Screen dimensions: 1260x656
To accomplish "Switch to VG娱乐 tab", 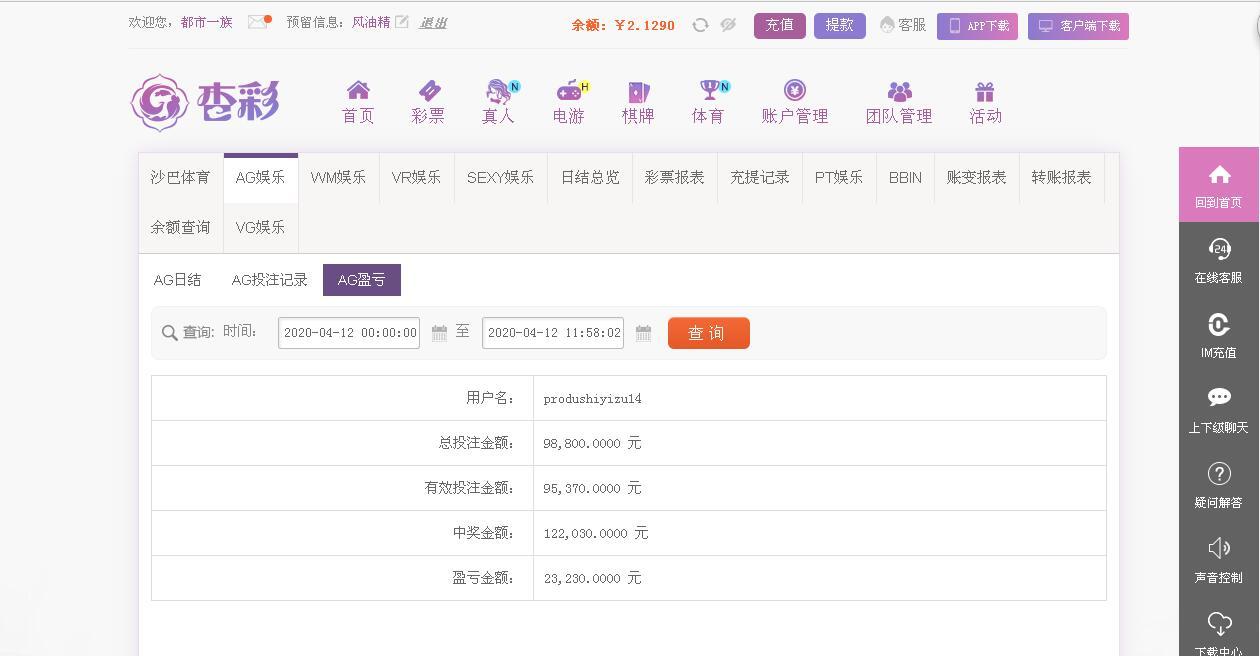I will [x=261, y=228].
